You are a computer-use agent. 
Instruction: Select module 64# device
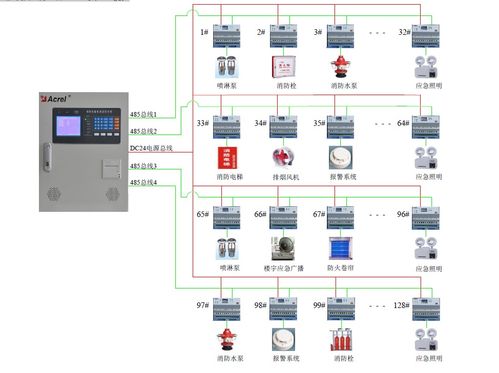tap(426, 127)
